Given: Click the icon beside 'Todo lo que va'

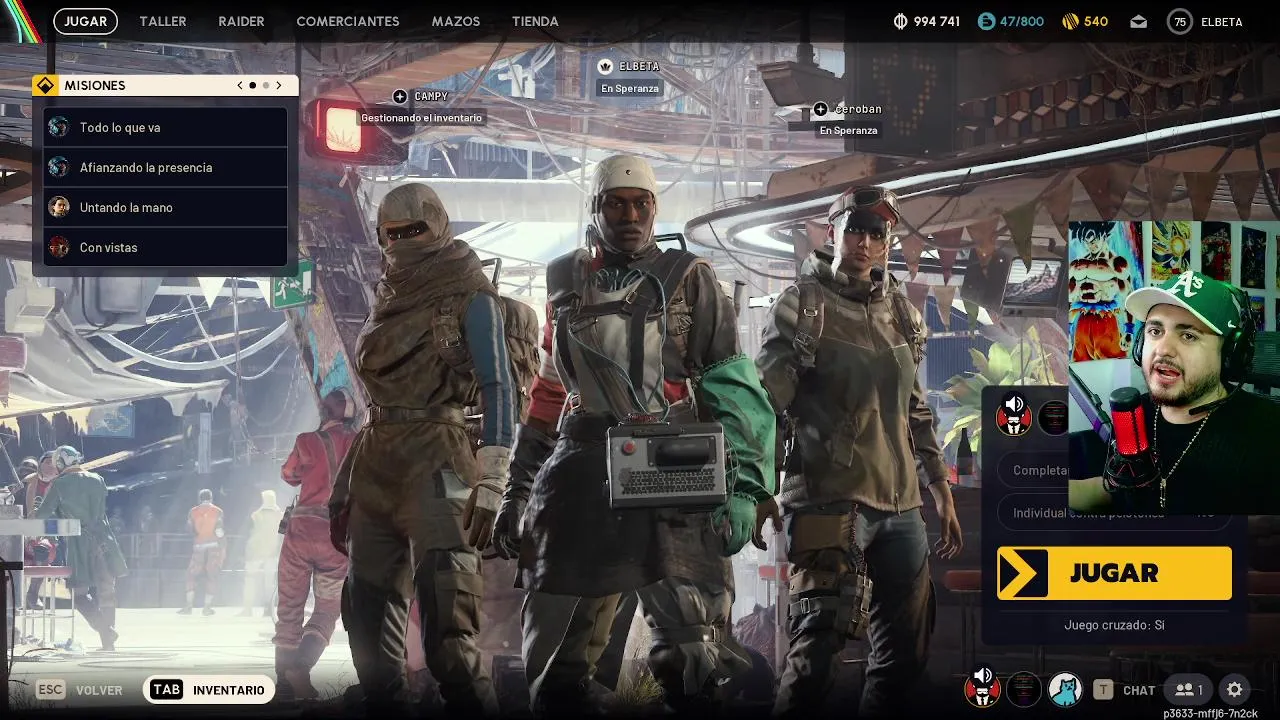Looking at the screenshot, I should click(x=59, y=127).
